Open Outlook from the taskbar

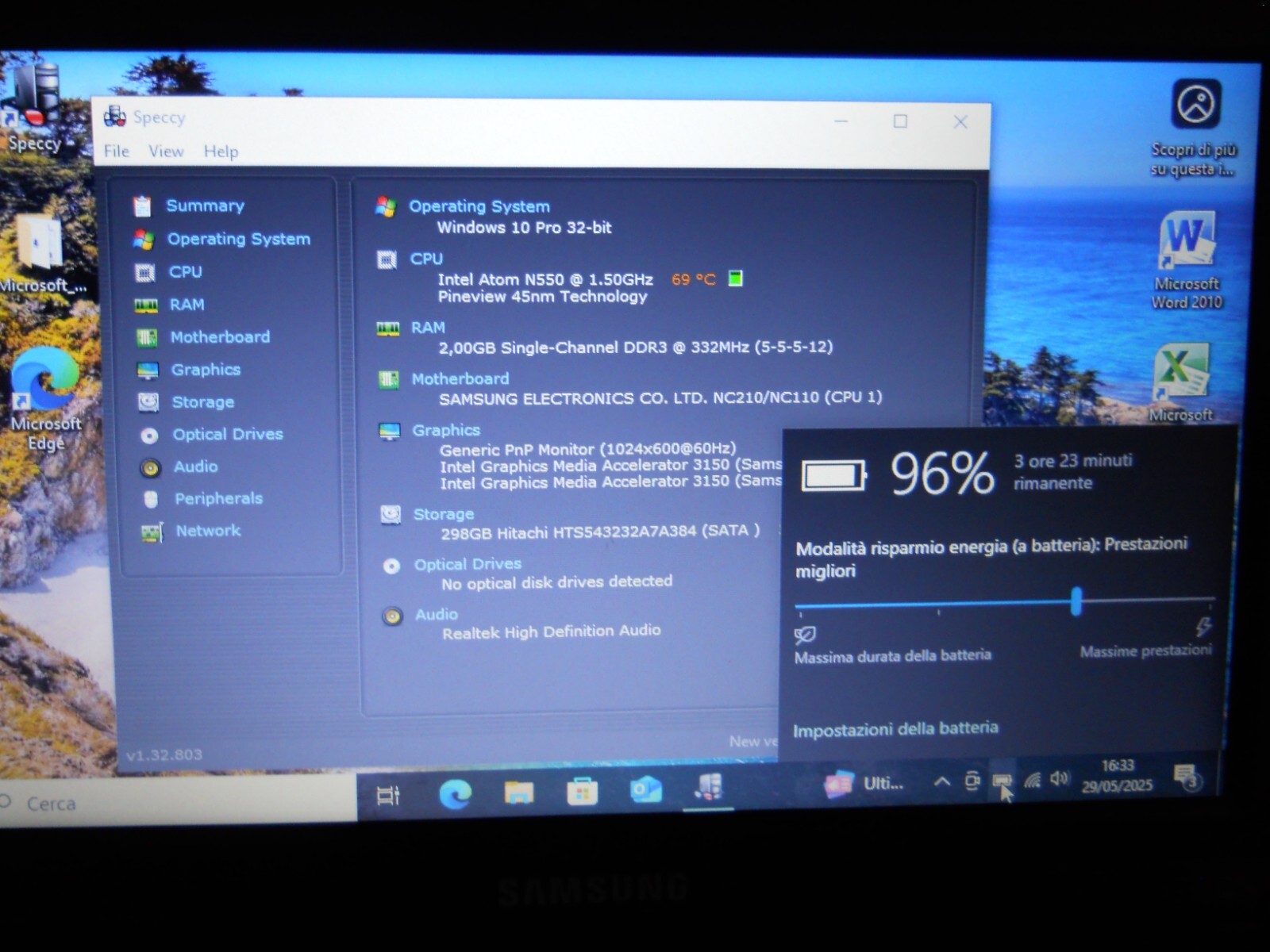click(645, 790)
